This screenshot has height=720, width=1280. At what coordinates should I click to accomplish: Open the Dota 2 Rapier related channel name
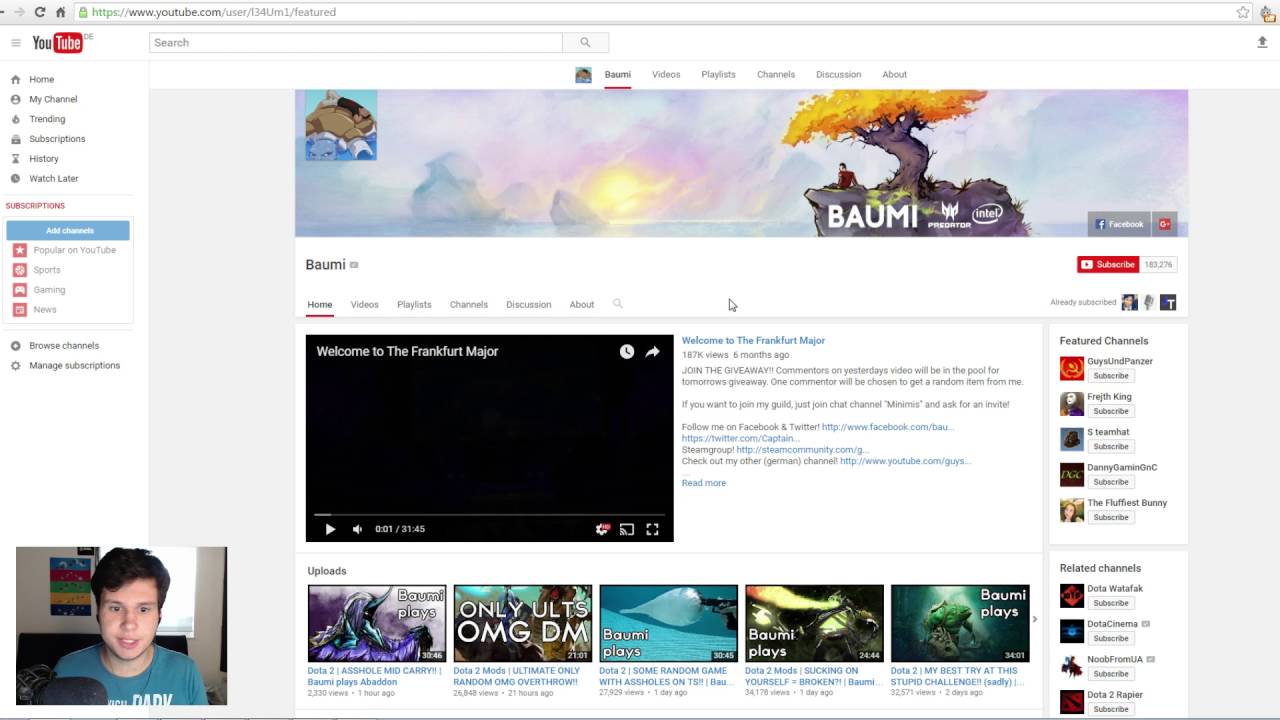pyautogui.click(x=1115, y=695)
